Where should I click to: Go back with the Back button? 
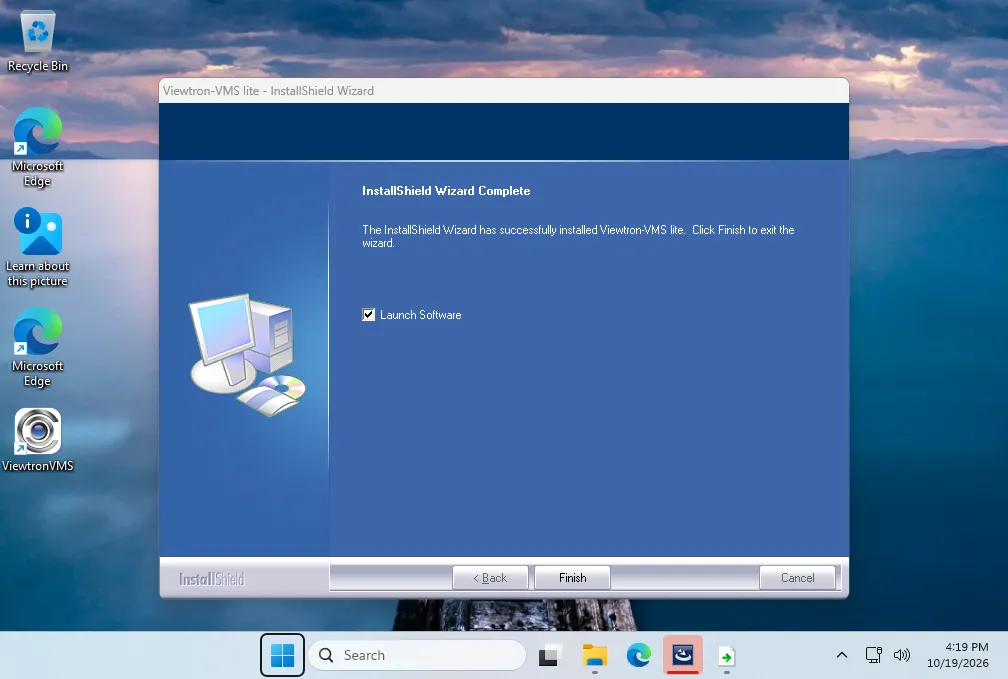click(x=490, y=577)
